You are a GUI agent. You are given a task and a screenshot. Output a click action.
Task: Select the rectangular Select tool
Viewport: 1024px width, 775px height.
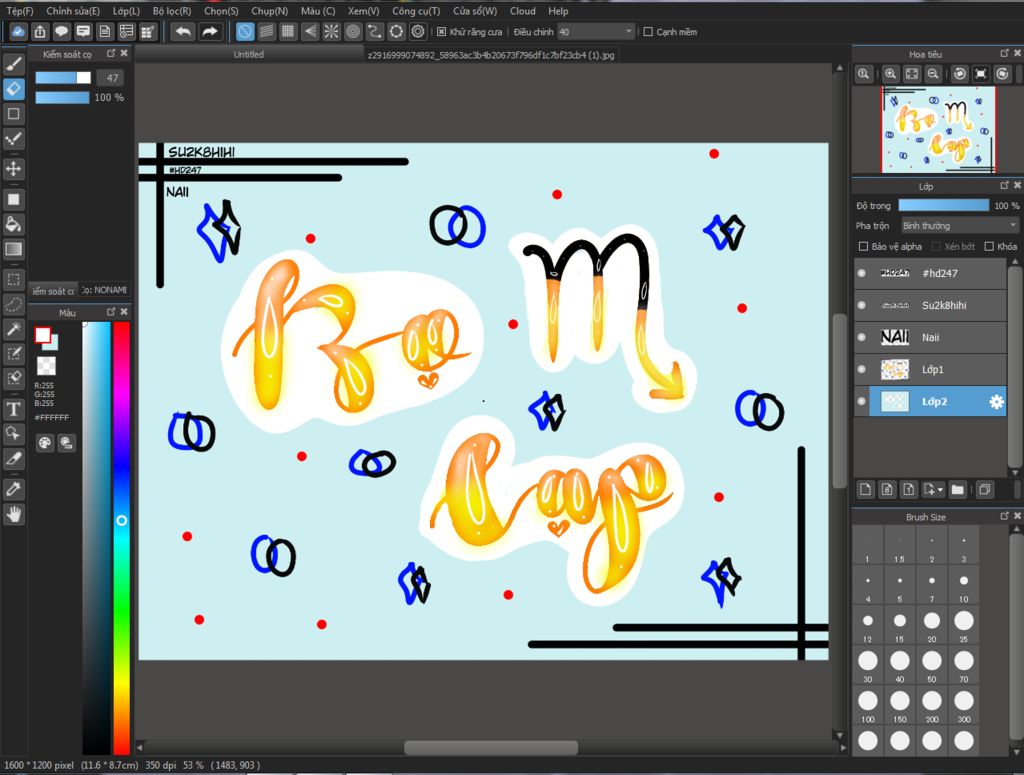(x=14, y=279)
